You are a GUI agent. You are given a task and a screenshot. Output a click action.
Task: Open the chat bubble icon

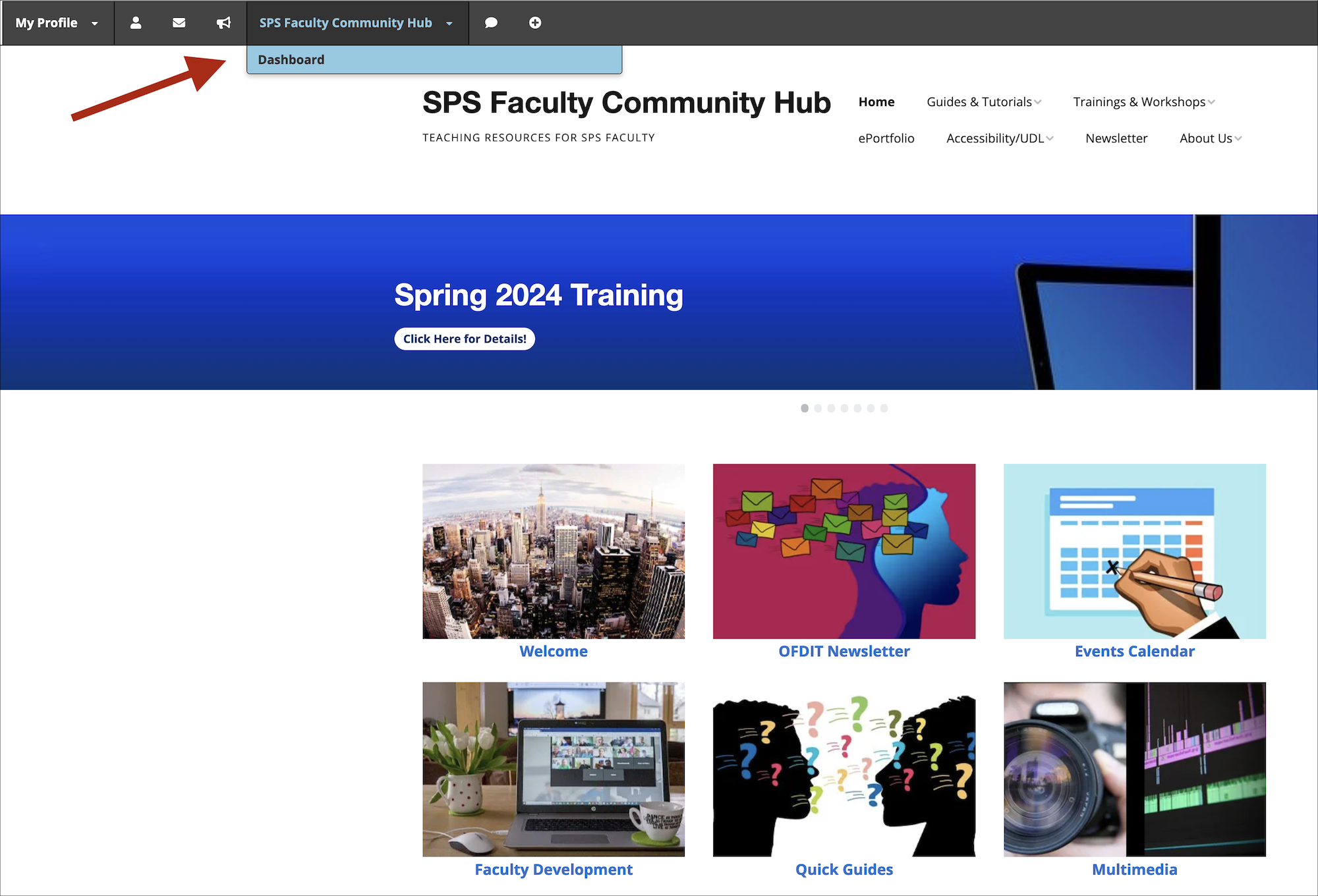click(492, 22)
